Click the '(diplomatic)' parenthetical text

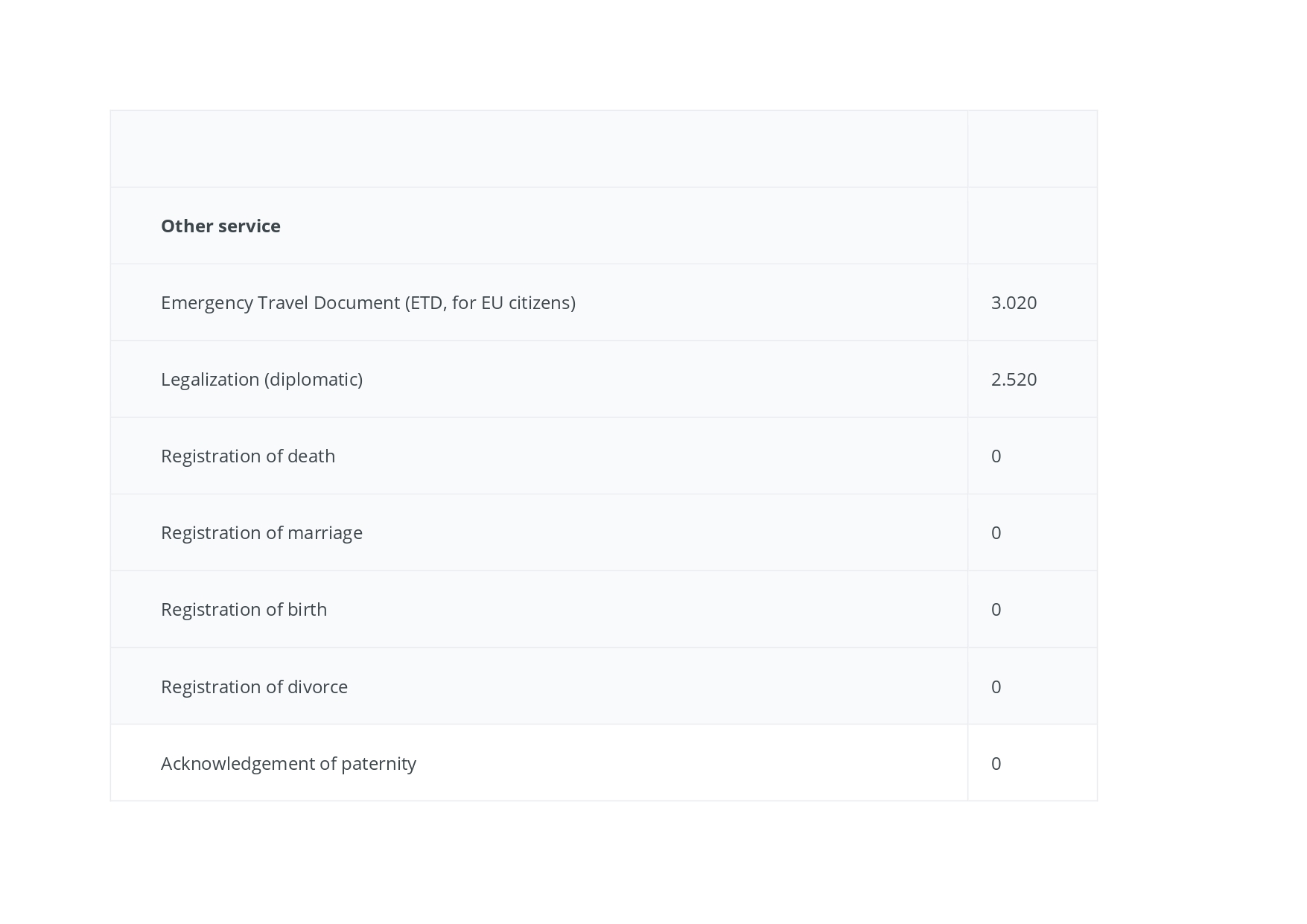click(314, 379)
